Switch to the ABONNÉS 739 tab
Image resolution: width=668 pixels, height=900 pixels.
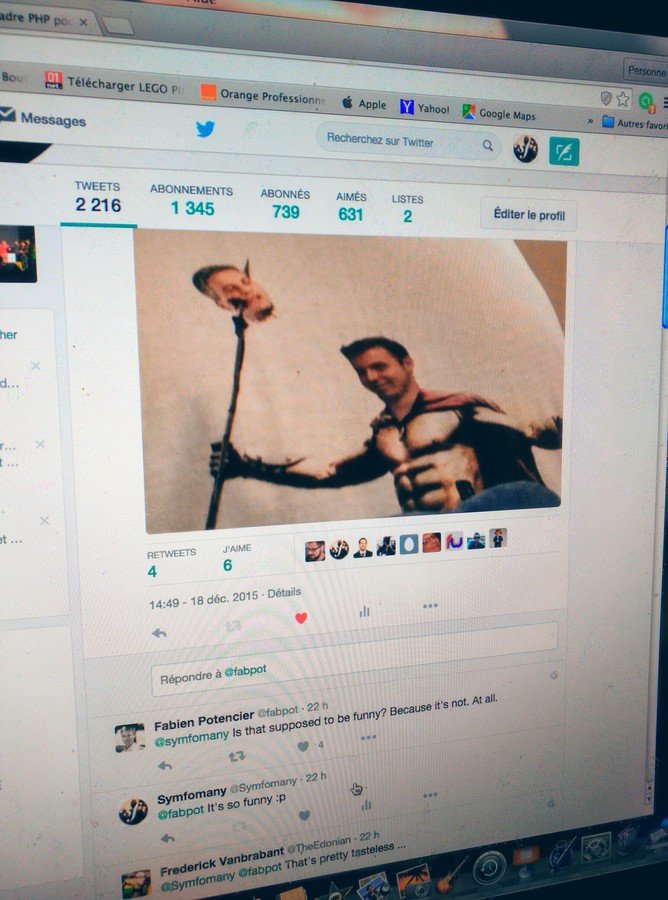(x=285, y=203)
